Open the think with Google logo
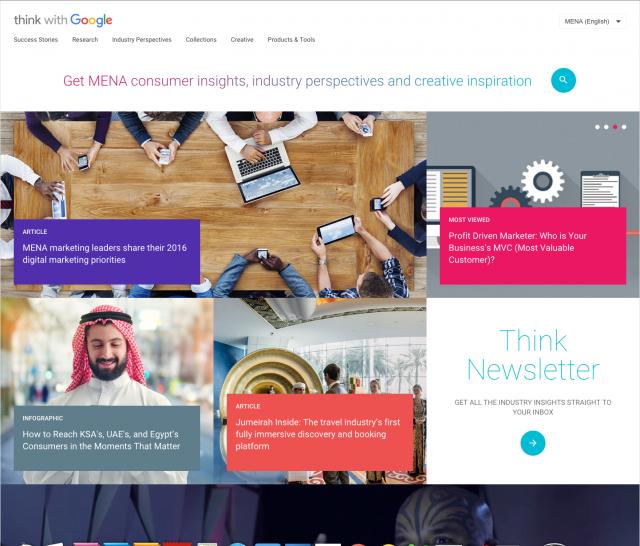 pos(63,20)
